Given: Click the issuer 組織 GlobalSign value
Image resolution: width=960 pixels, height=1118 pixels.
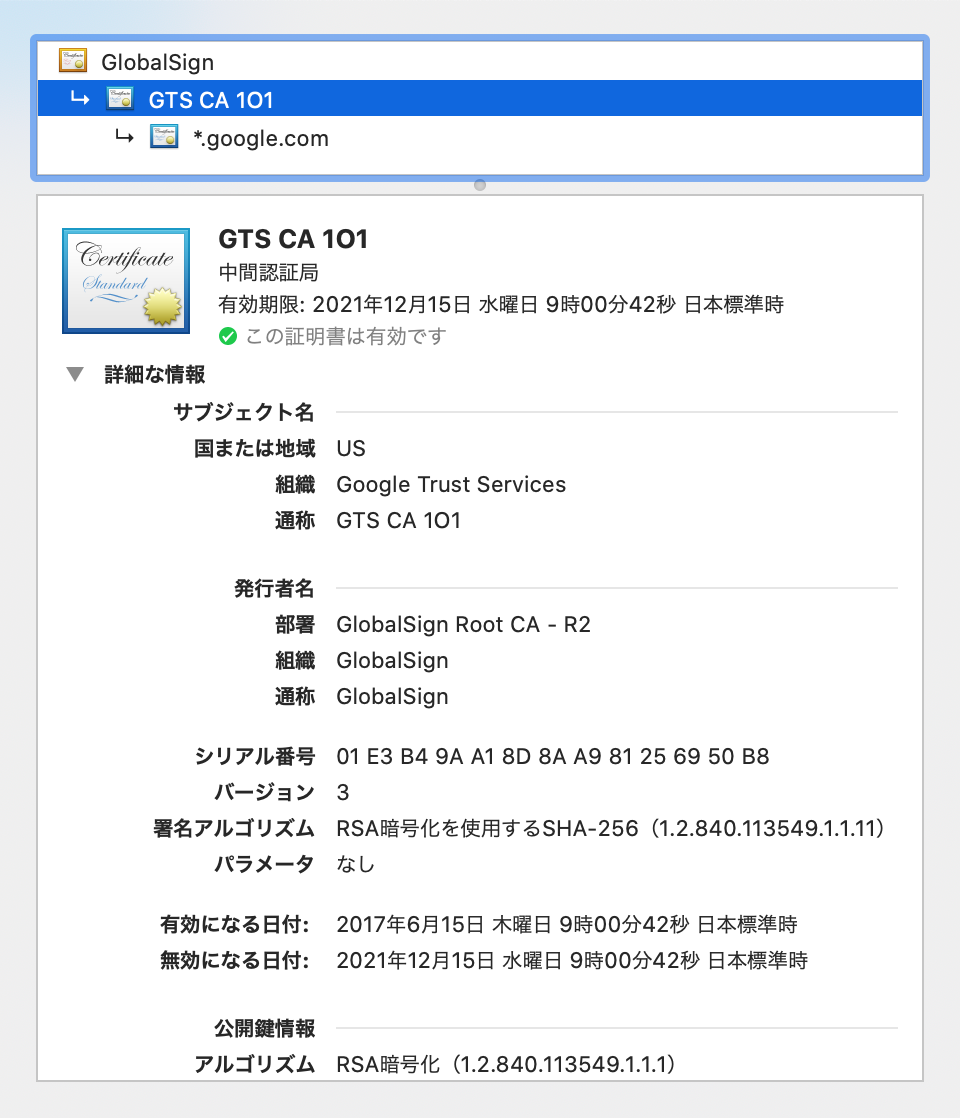Looking at the screenshot, I should (392, 661).
